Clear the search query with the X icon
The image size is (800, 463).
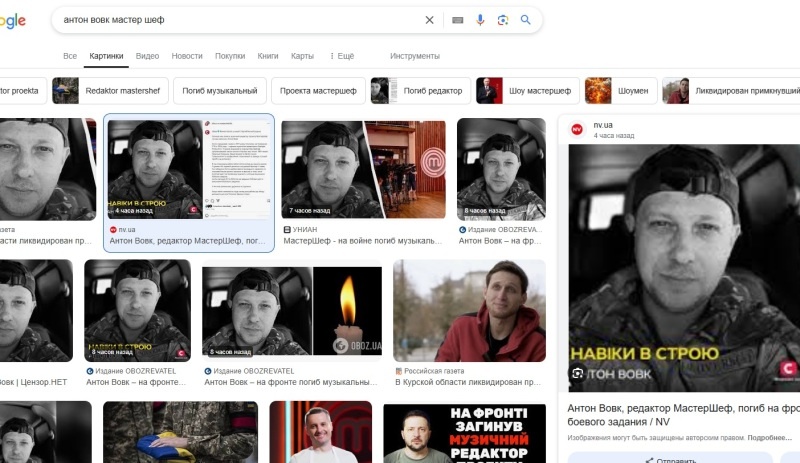coord(429,20)
